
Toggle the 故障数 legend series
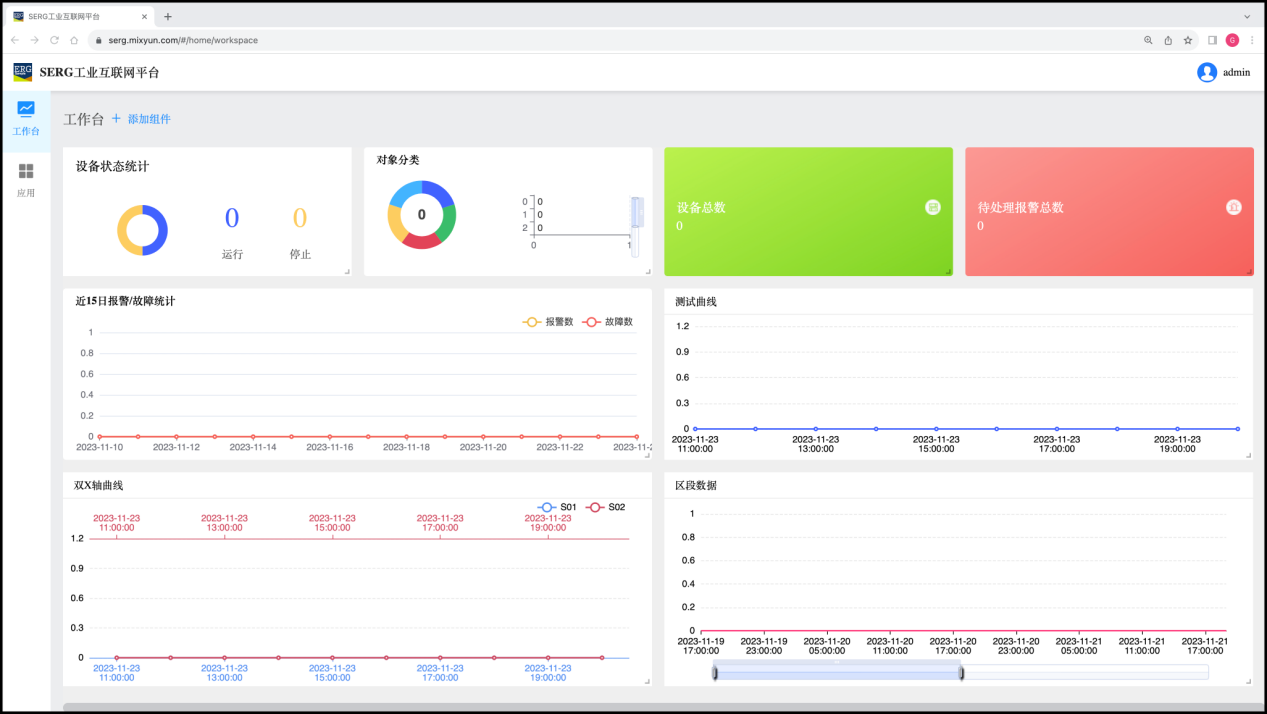608,322
